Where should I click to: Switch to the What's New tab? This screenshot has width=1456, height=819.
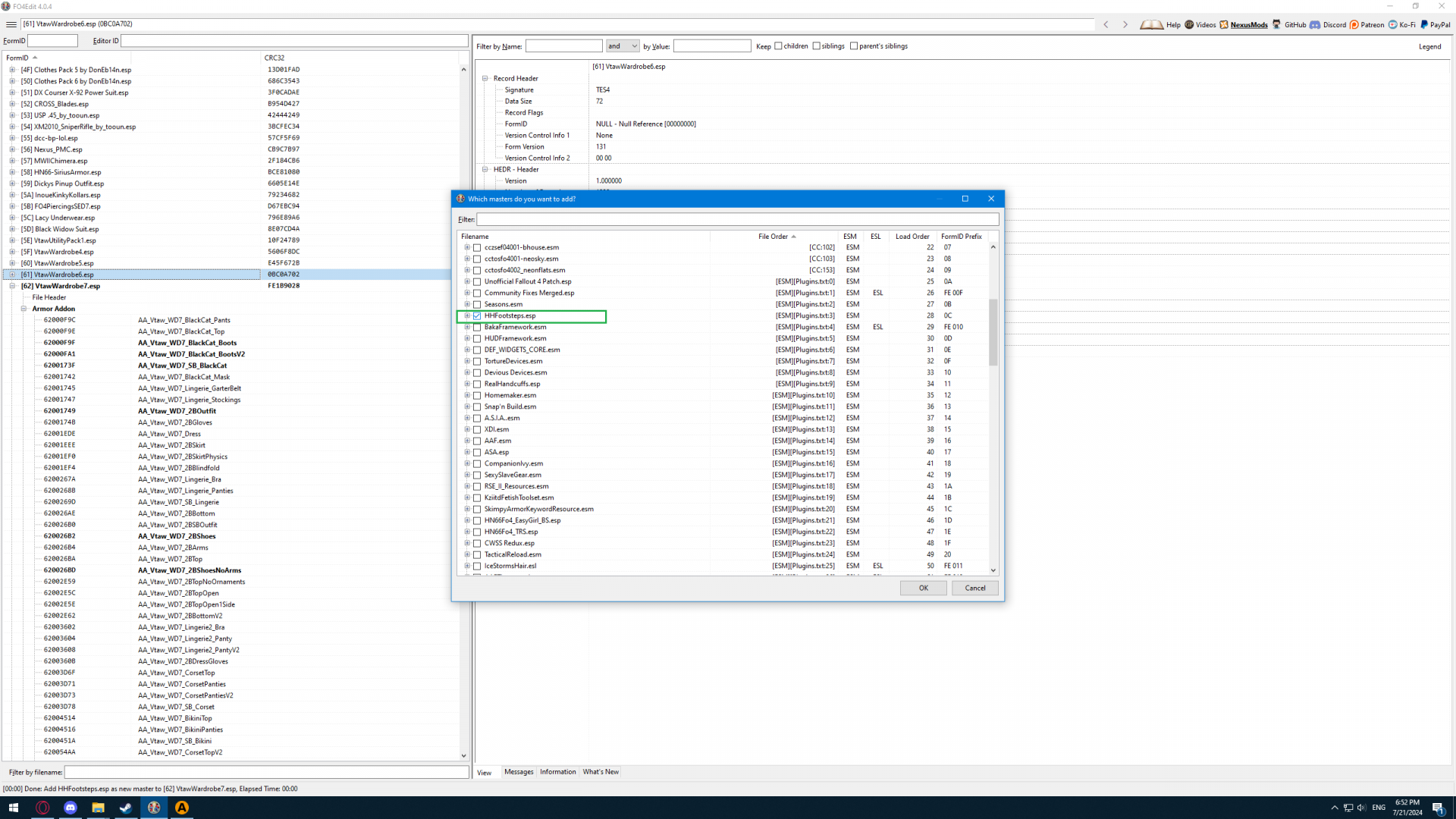click(x=601, y=772)
